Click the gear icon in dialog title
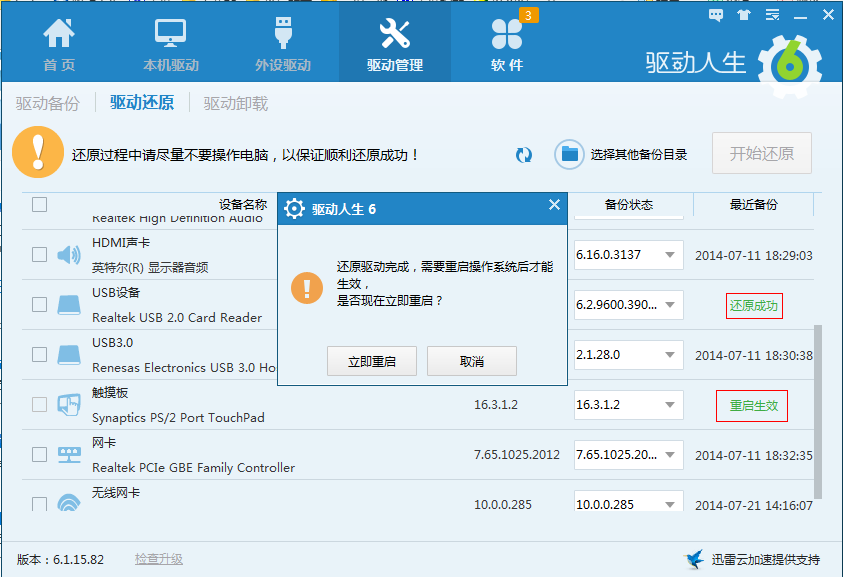 pos(294,209)
